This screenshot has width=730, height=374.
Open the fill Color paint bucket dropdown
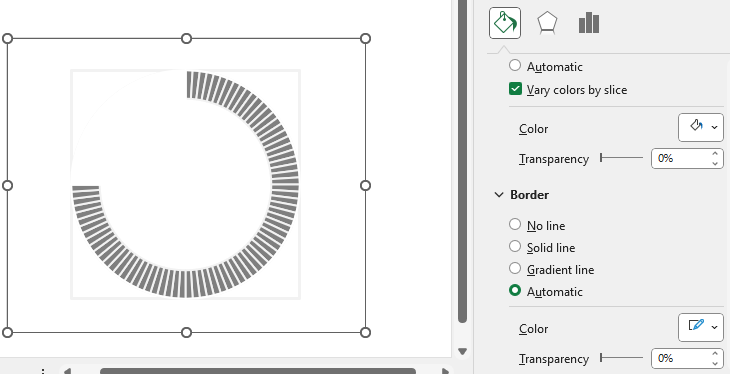701,127
